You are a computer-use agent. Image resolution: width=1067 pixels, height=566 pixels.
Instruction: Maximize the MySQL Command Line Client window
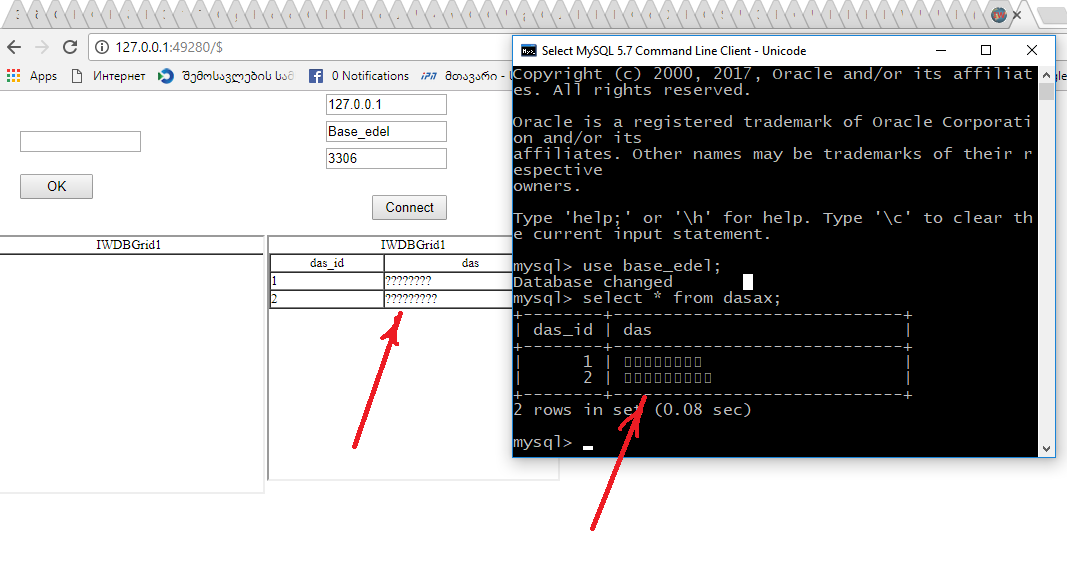tap(985, 51)
